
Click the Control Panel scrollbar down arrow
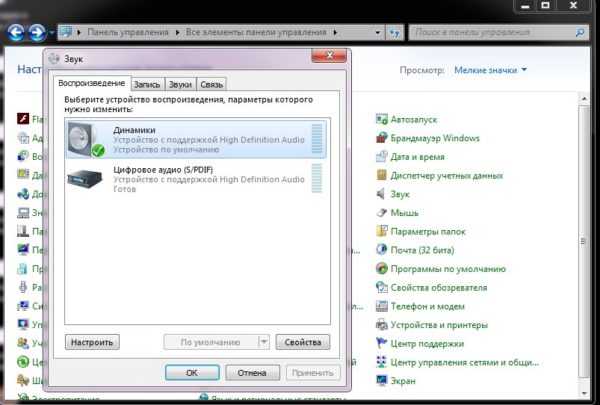(x=584, y=393)
